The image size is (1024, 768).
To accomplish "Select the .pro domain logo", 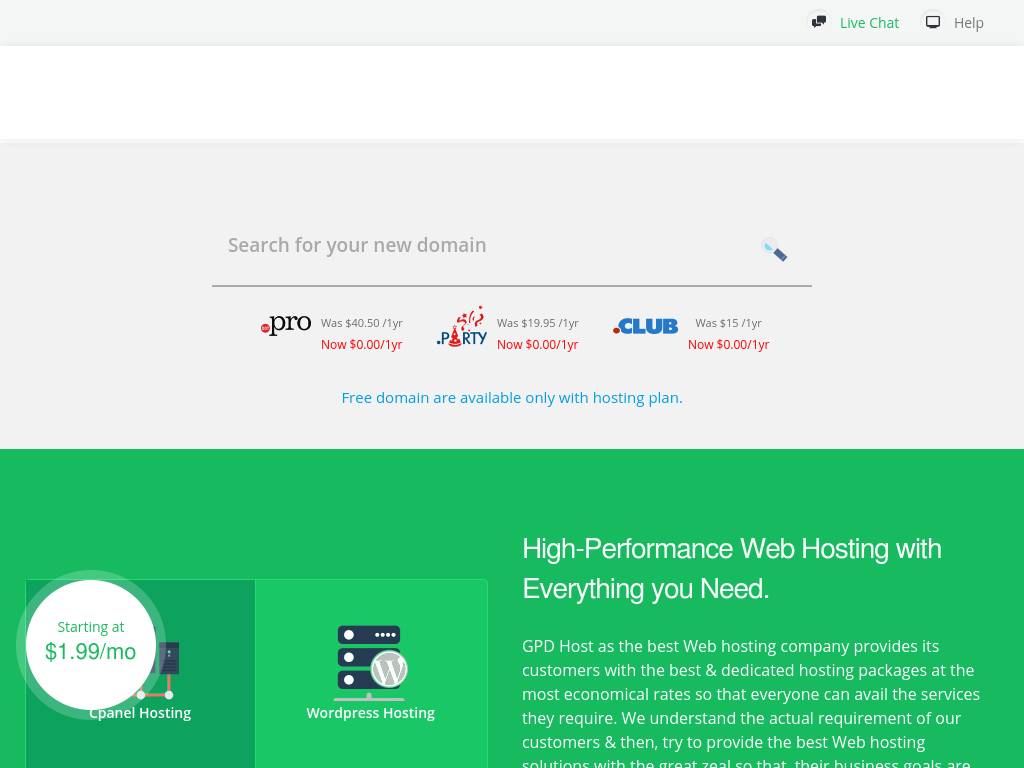I will coord(286,325).
